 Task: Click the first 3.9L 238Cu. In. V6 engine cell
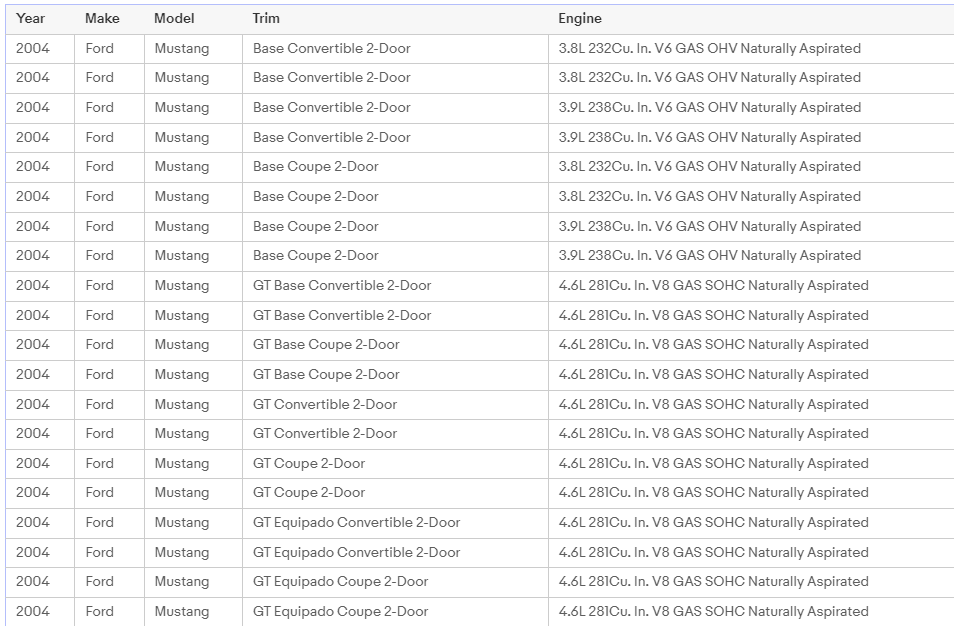(709, 107)
